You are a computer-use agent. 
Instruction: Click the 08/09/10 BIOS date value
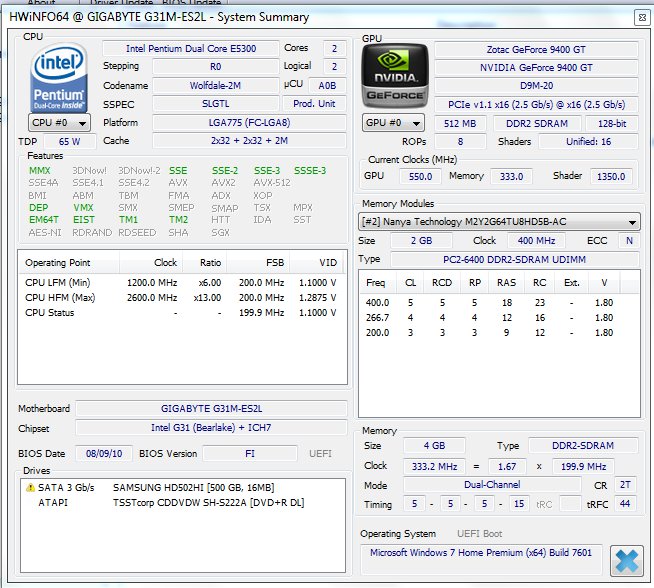104,453
